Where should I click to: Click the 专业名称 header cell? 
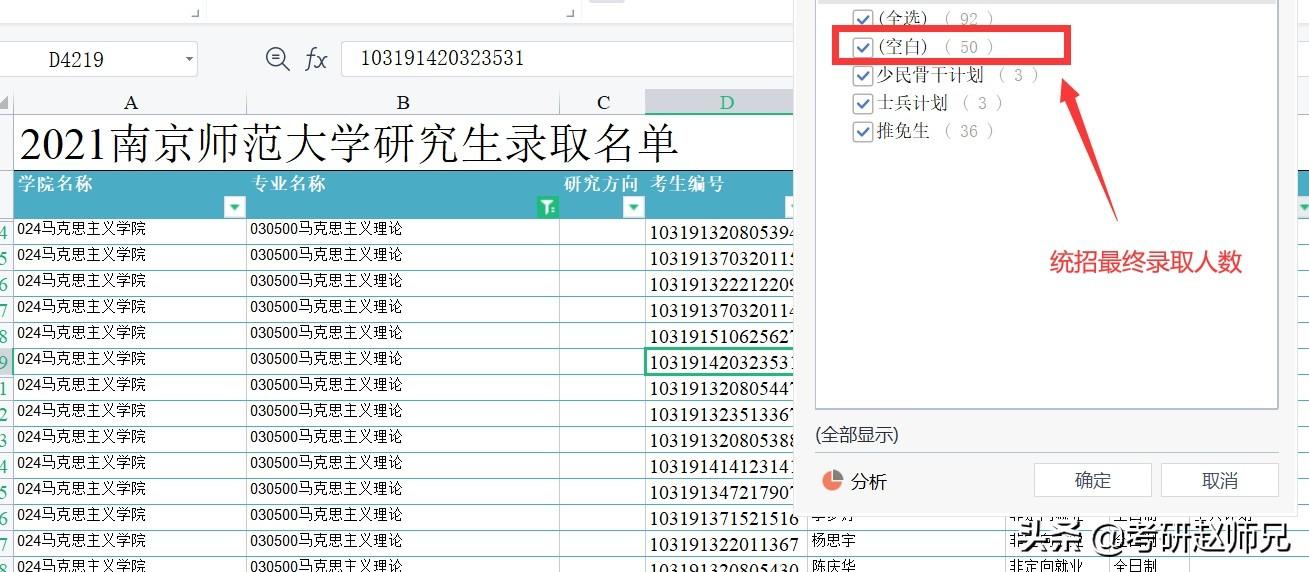click(x=403, y=194)
